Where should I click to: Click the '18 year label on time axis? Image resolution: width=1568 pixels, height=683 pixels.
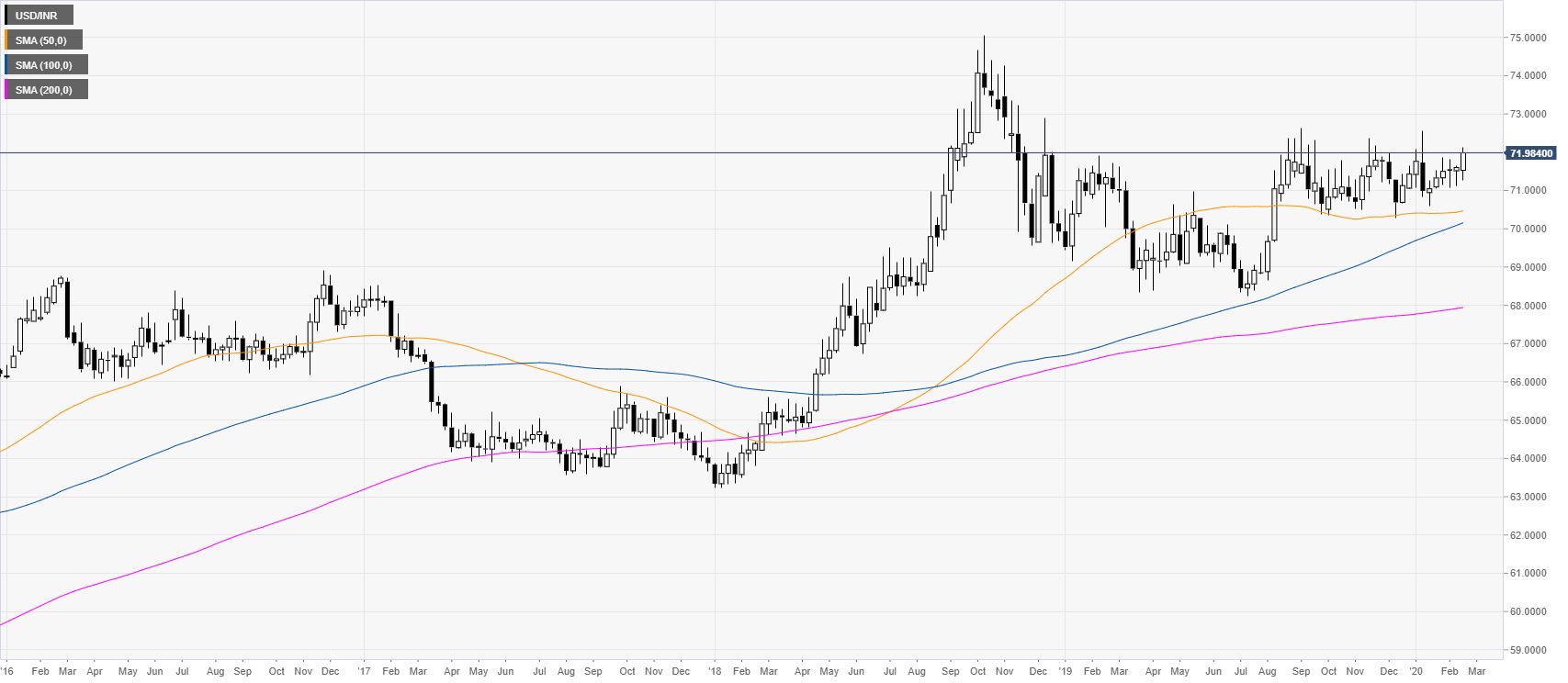point(715,671)
